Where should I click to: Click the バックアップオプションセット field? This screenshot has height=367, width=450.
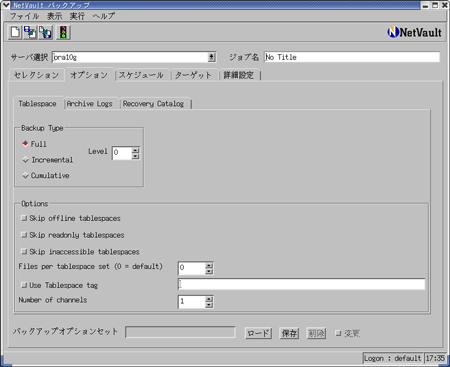(x=180, y=332)
